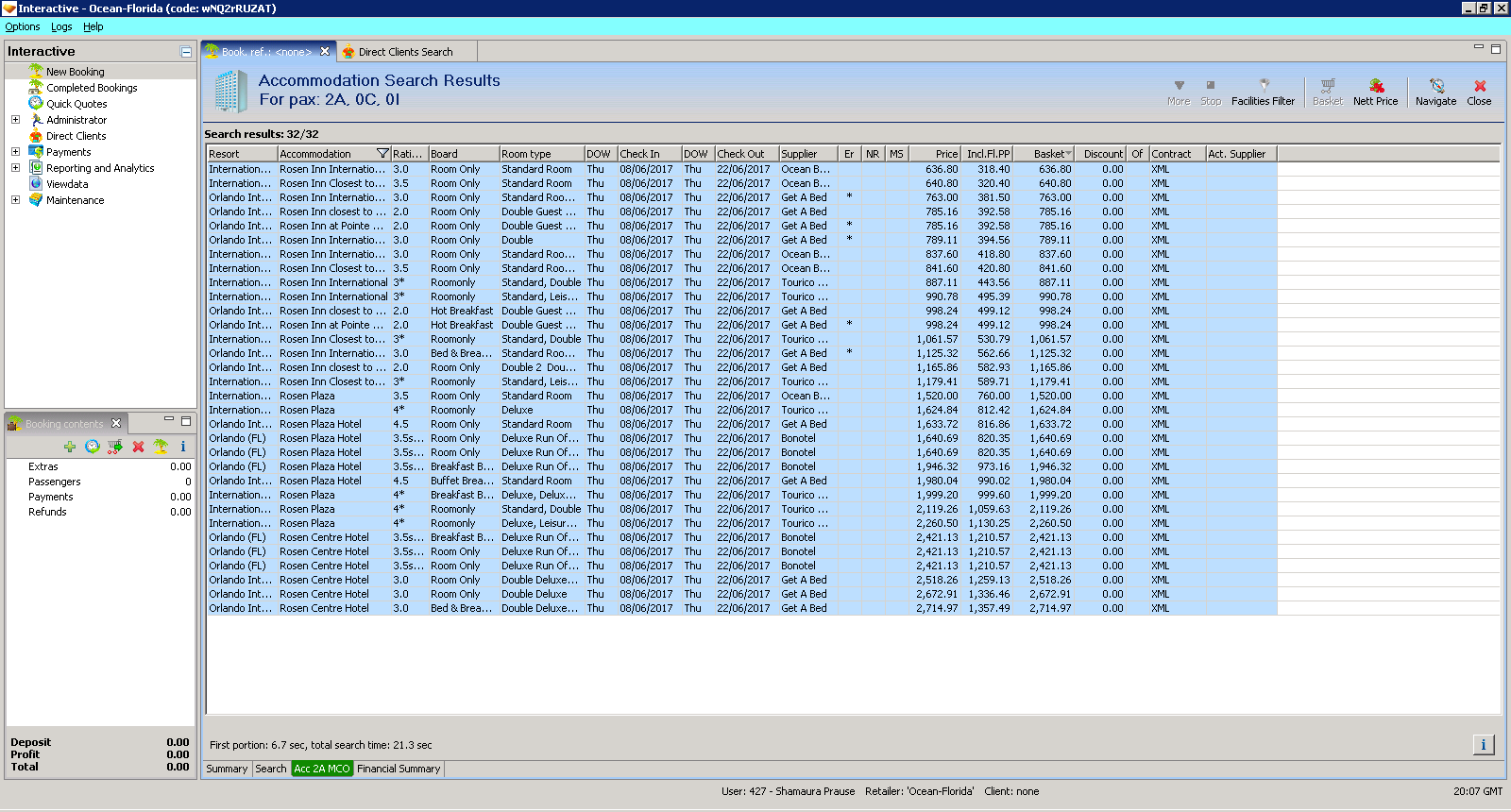Sort results by the Price column
The image size is (1511, 812).
click(x=935, y=154)
